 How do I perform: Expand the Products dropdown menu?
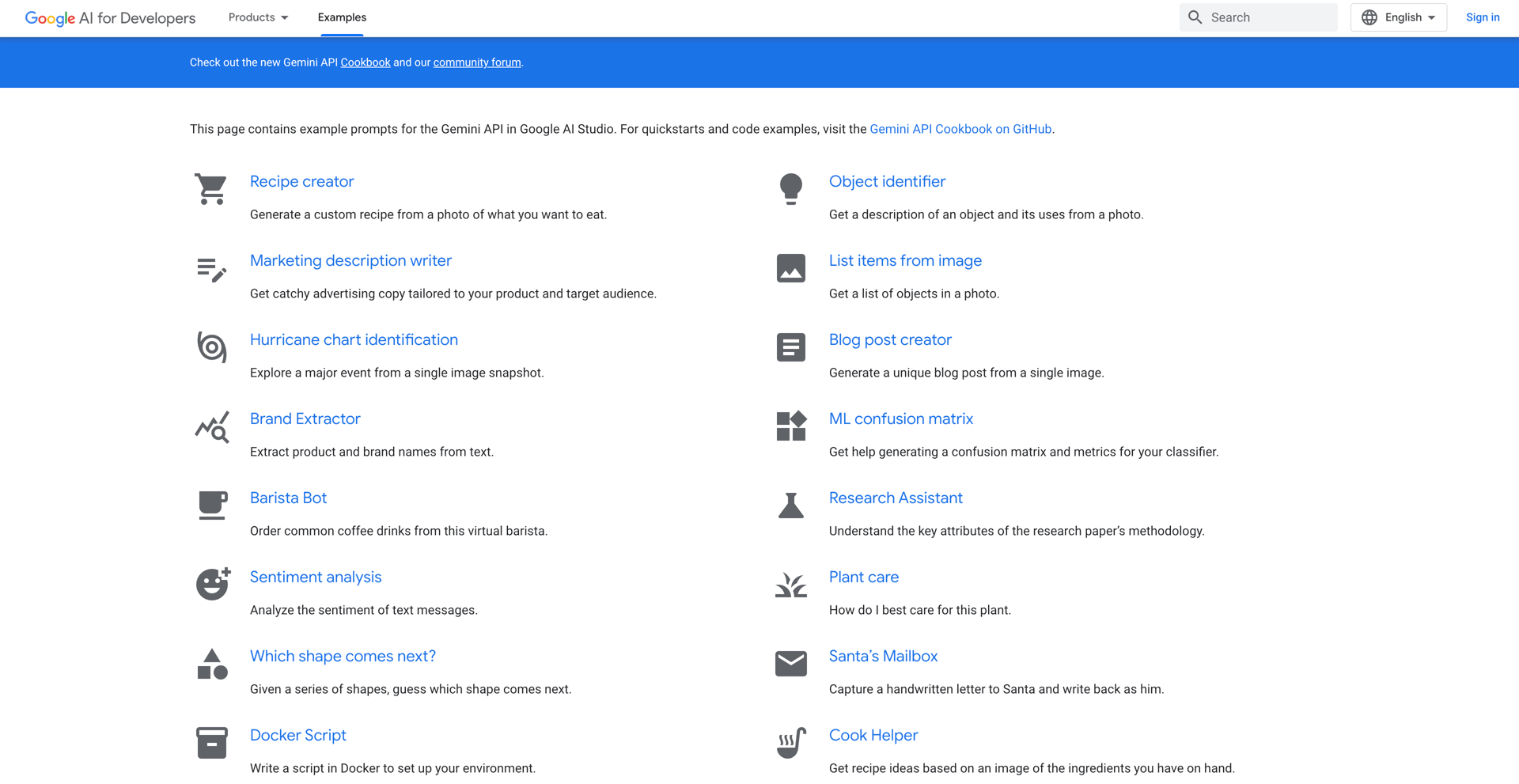point(258,17)
